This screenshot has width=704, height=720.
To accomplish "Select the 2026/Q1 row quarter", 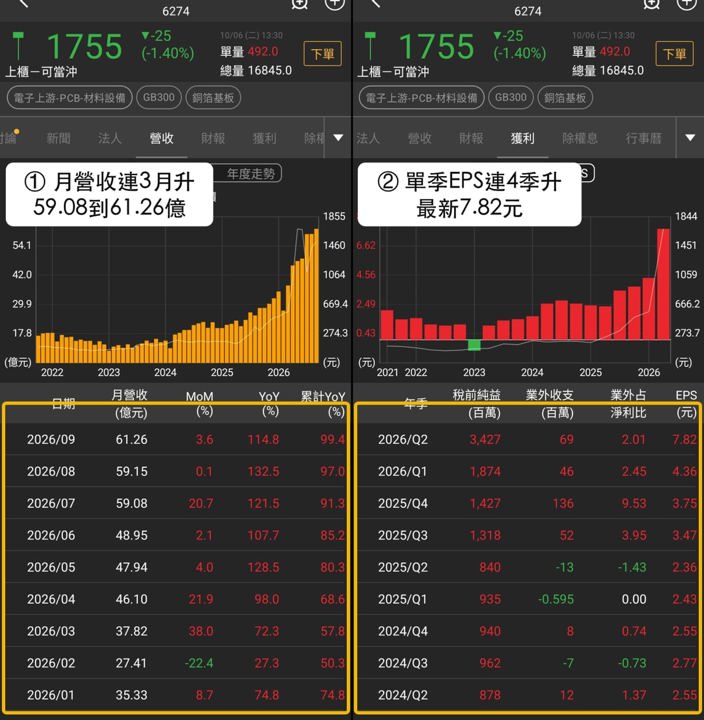I will [403, 472].
